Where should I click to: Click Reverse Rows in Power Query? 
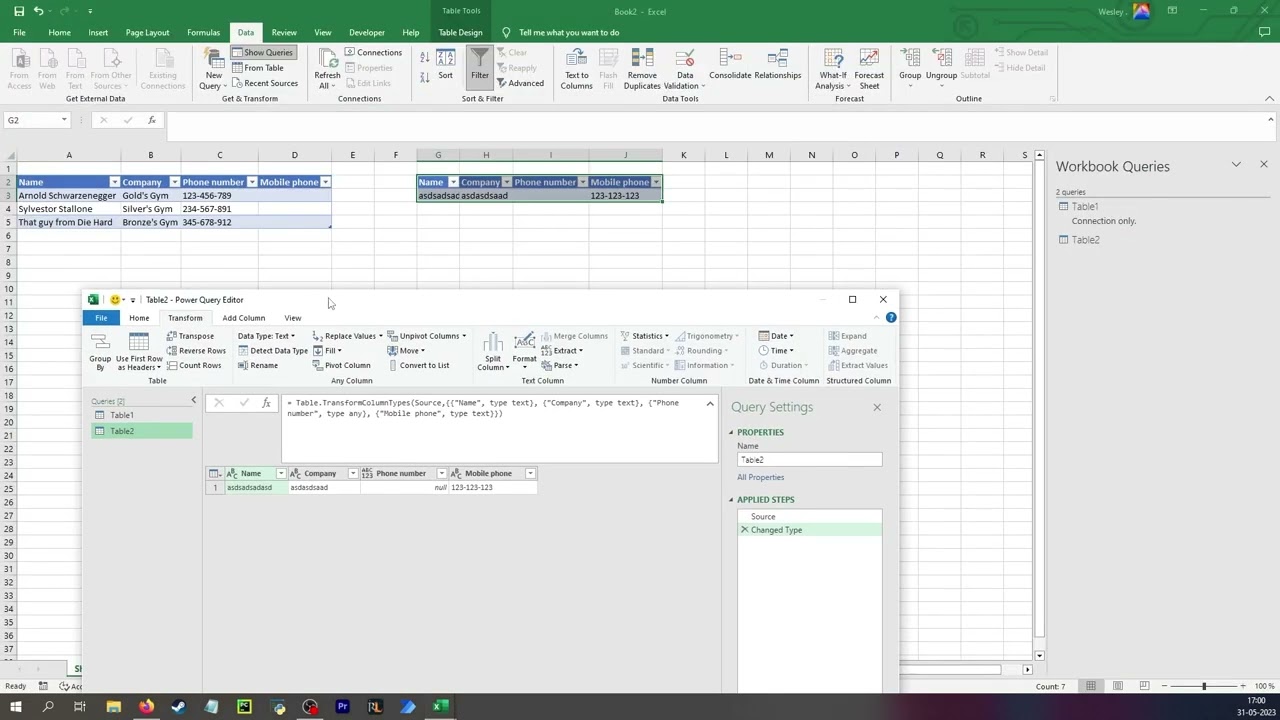pos(196,351)
